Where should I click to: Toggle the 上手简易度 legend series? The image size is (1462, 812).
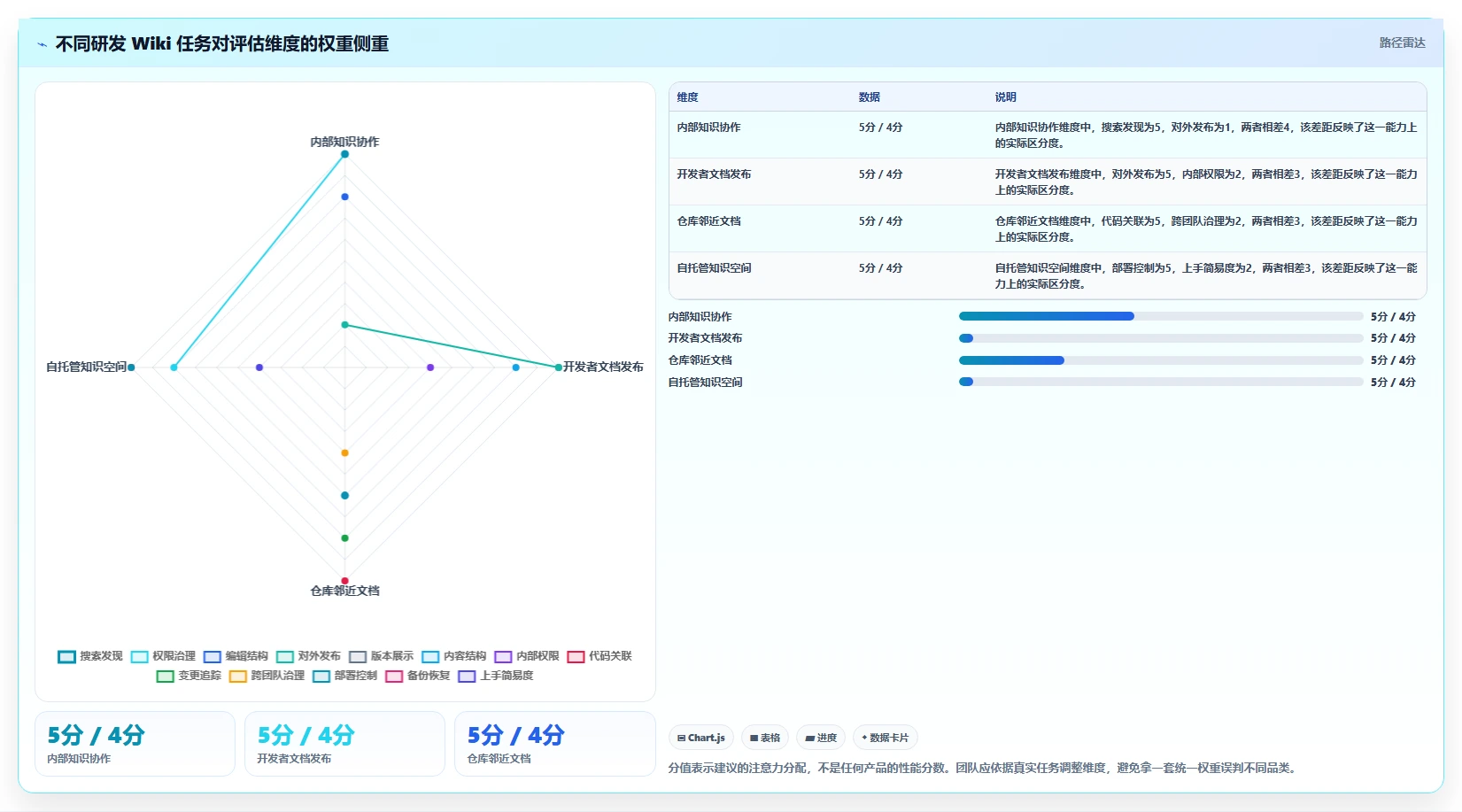[x=496, y=676]
